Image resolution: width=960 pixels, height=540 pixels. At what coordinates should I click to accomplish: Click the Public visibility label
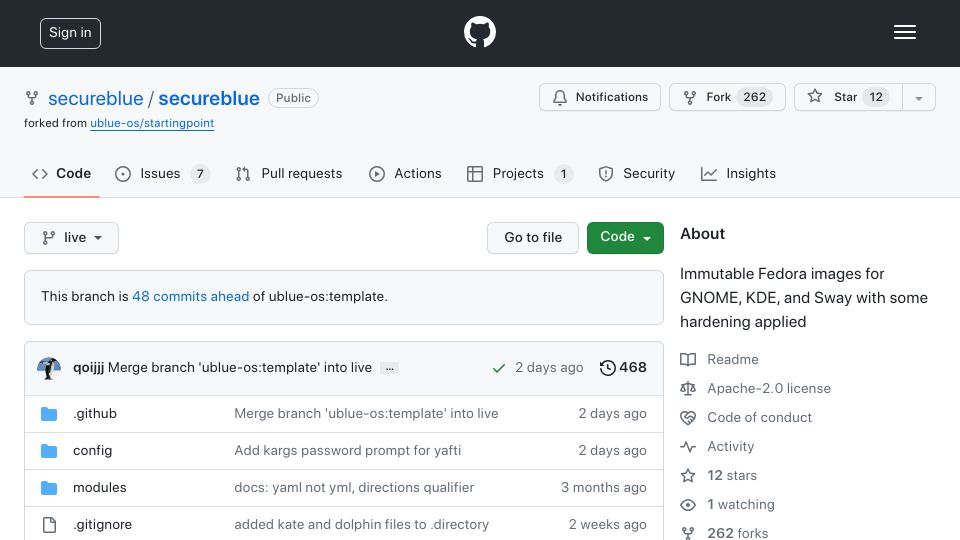pos(293,98)
